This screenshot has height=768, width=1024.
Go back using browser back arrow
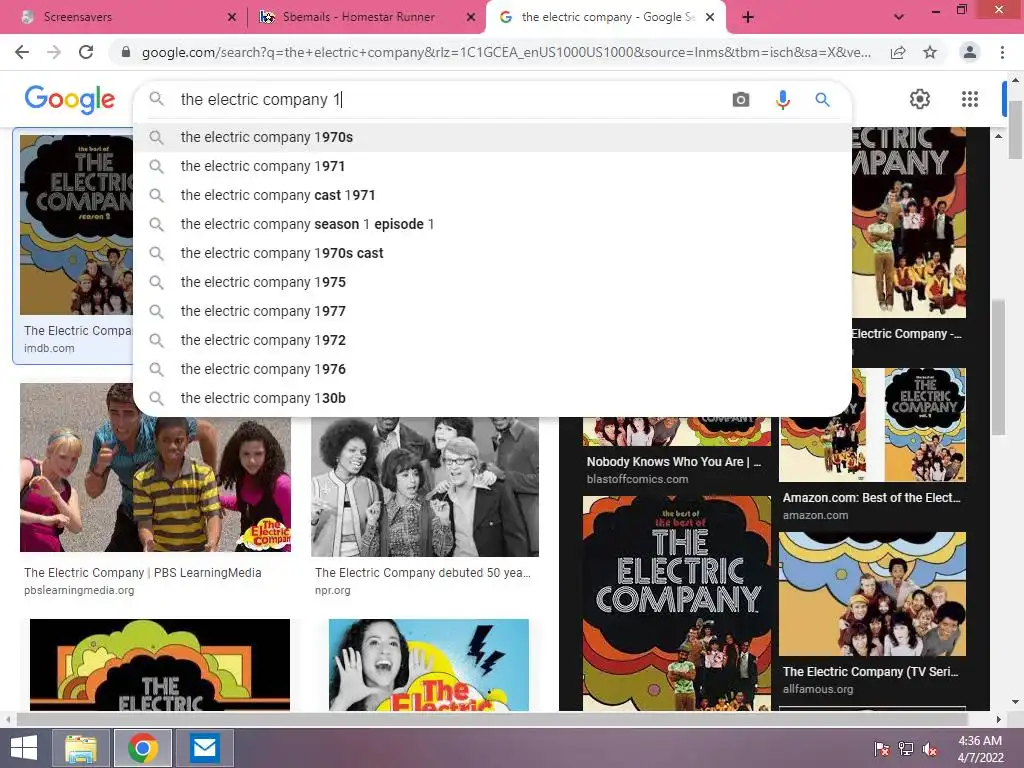[22, 52]
